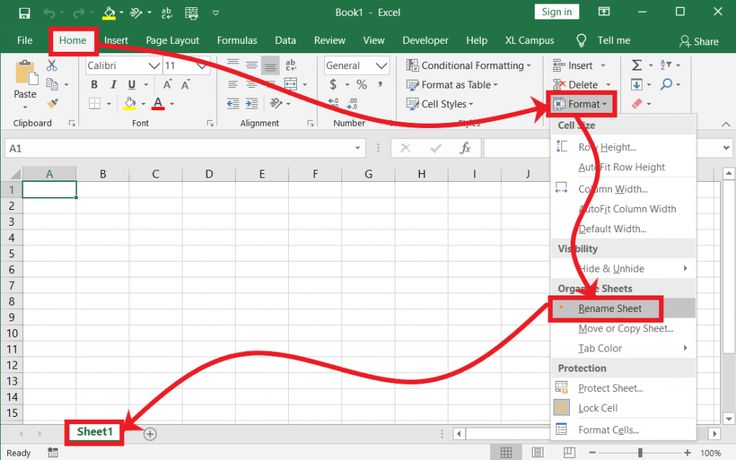736x460 pixels.
Task: Click the Cut scissors icon
Action: pyautogui.click(x=52, y=65)
